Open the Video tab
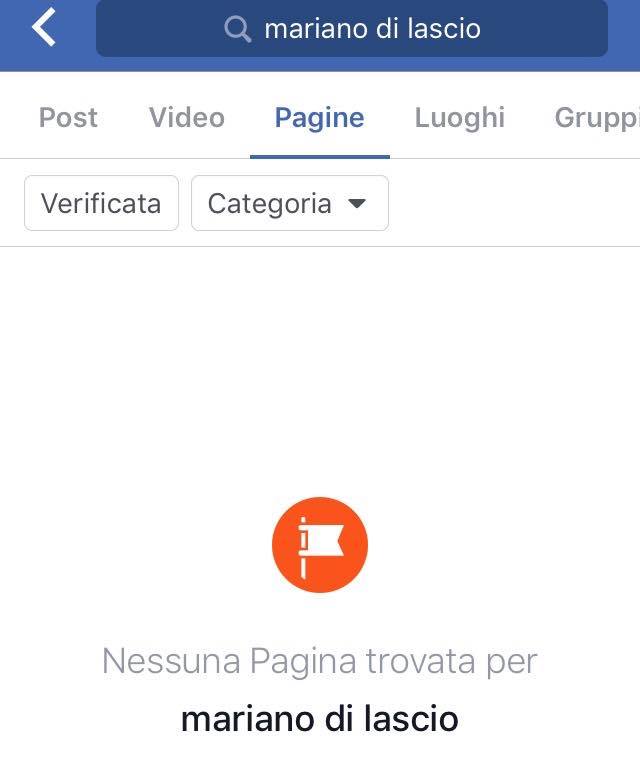 187,118
